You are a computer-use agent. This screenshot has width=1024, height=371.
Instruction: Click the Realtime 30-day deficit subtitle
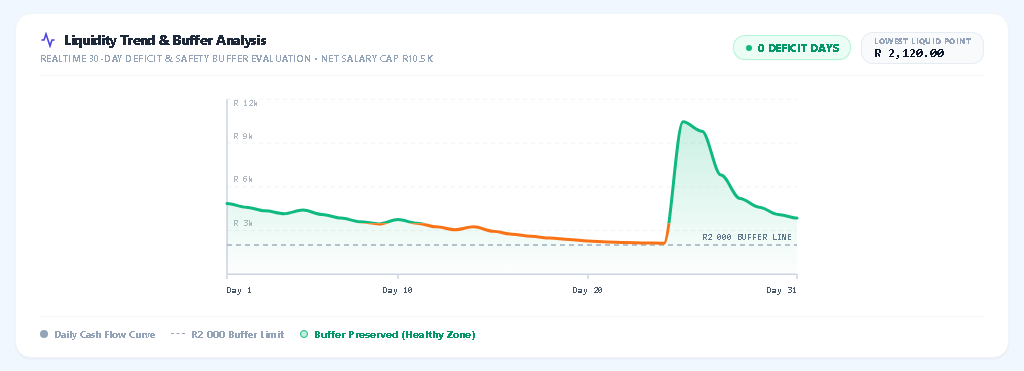pyautogui.click(x=236, y=59)
